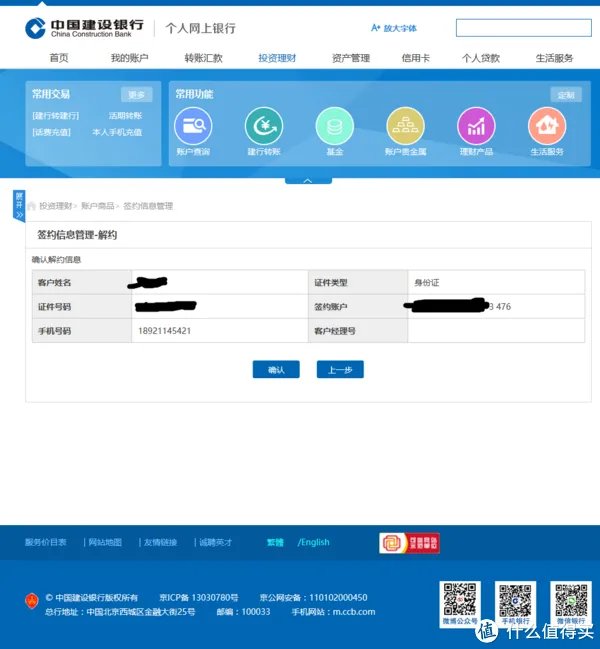Screen dimensions: 600x649
Task: Open the 基金 fund icon
Action: 335,126
